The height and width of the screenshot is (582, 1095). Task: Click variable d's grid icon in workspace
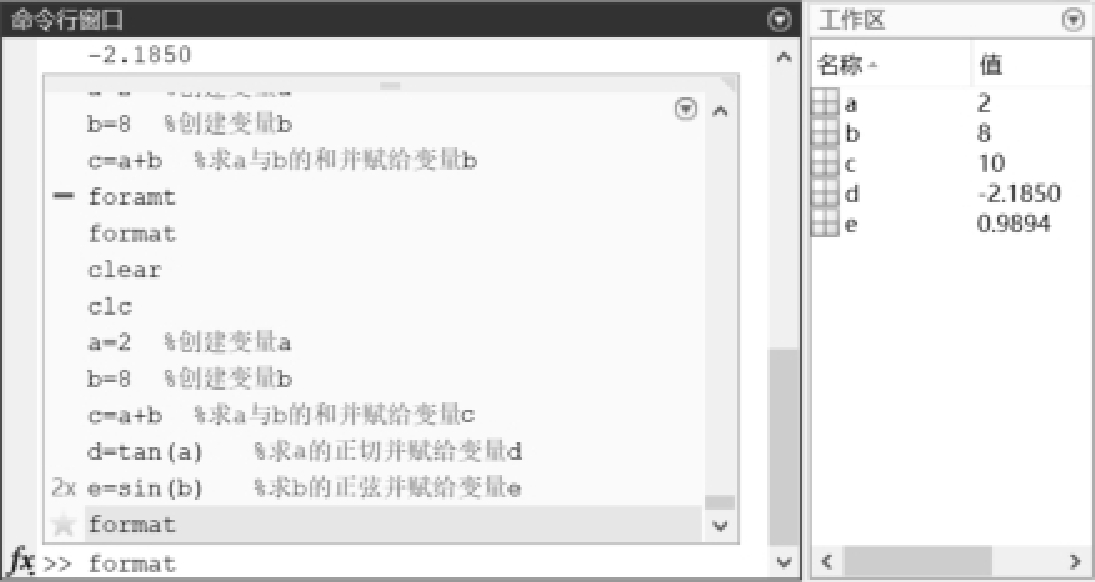pyautogui.click(x=825, y=193)
